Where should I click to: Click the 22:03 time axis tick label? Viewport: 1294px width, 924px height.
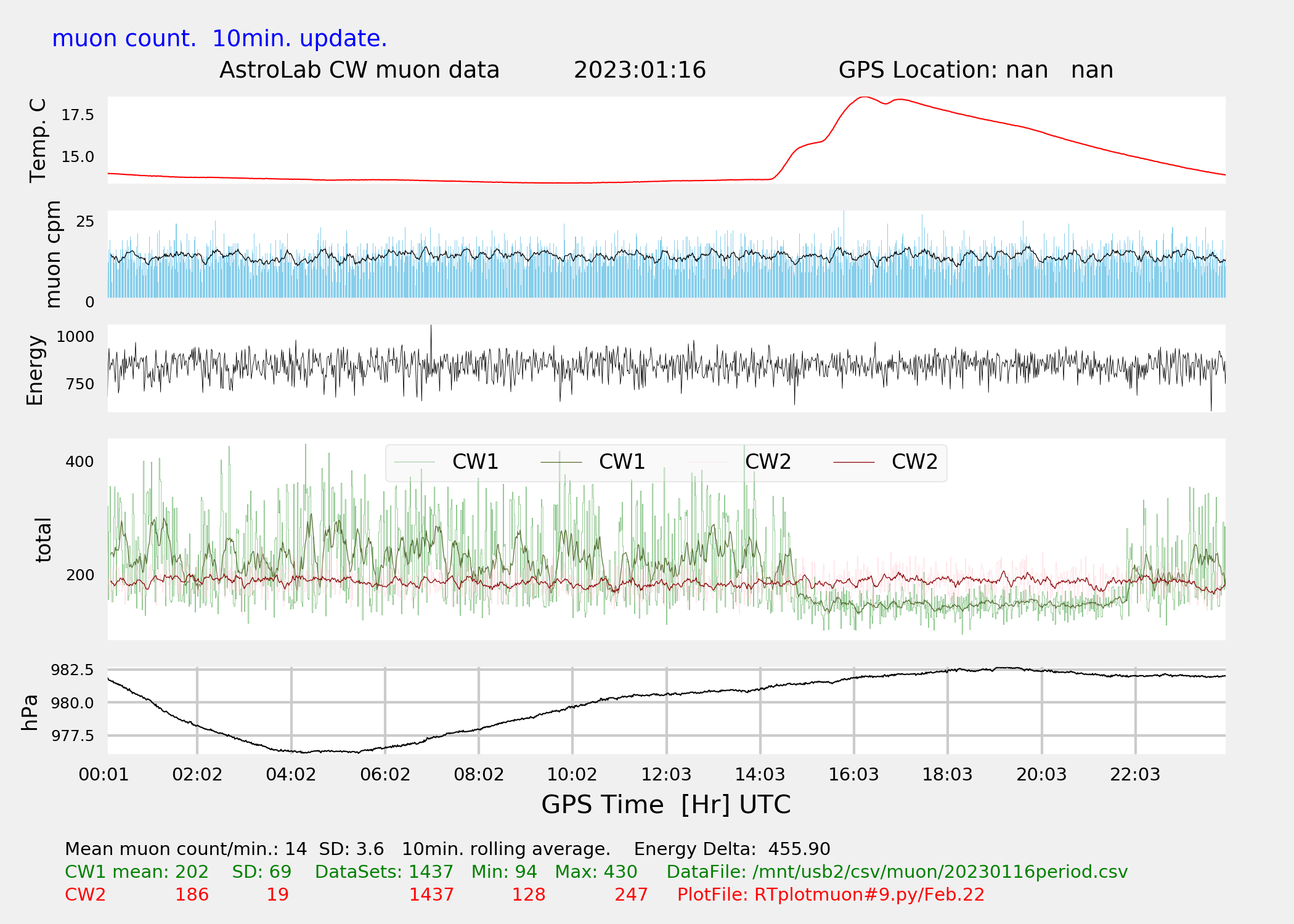pos(1134,774)
